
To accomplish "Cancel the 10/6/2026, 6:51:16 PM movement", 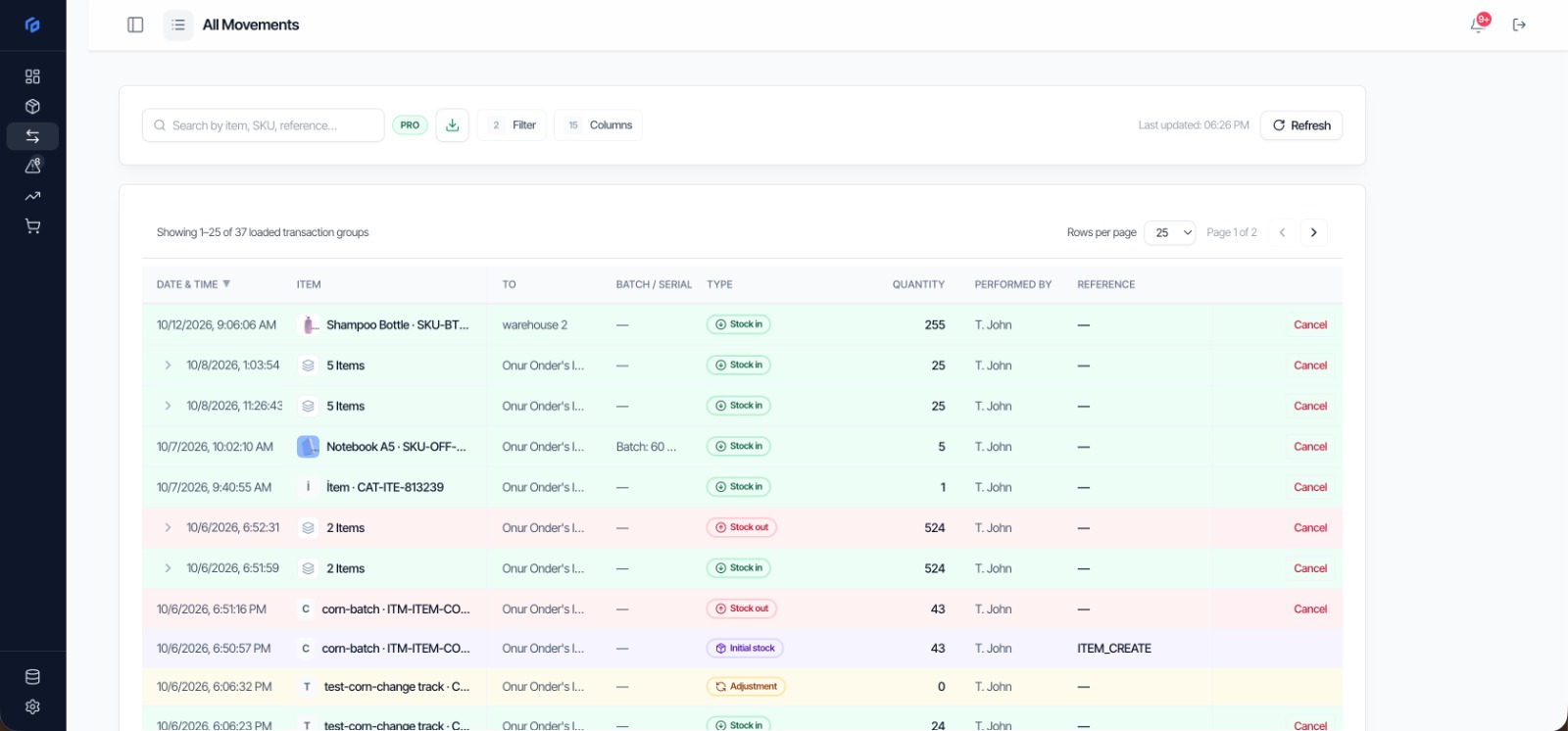I will (x=1309, y=609).
